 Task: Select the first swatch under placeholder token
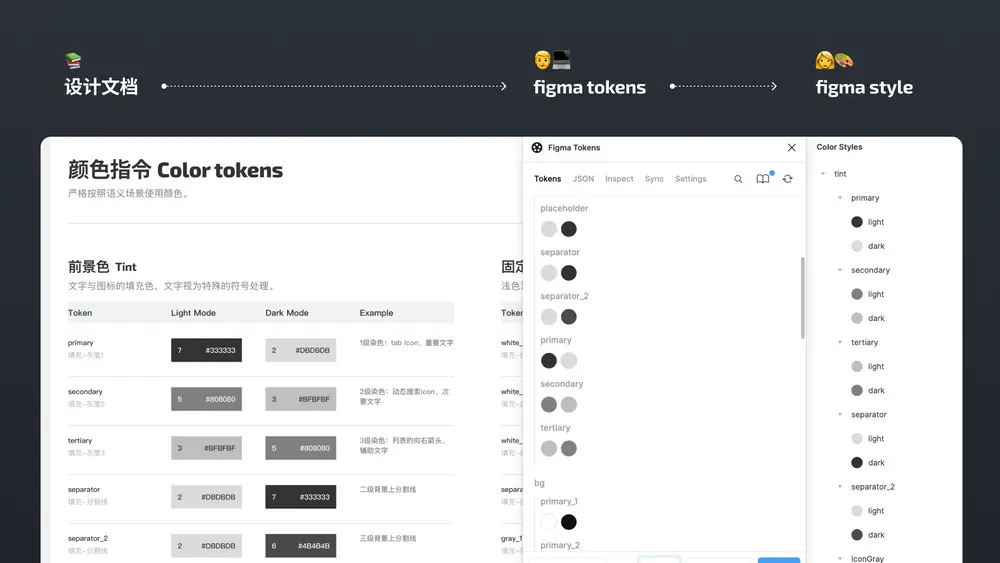(x=549, y=229)
